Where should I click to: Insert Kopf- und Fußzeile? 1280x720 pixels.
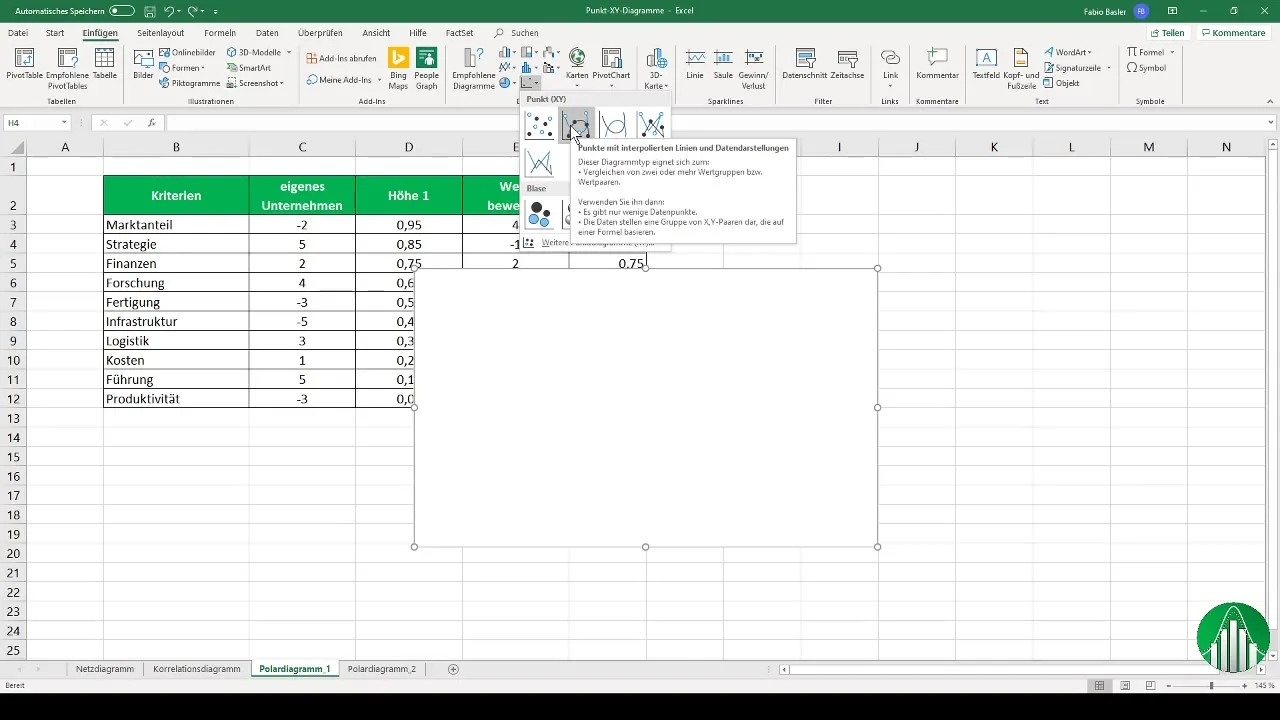(1021, 68)
